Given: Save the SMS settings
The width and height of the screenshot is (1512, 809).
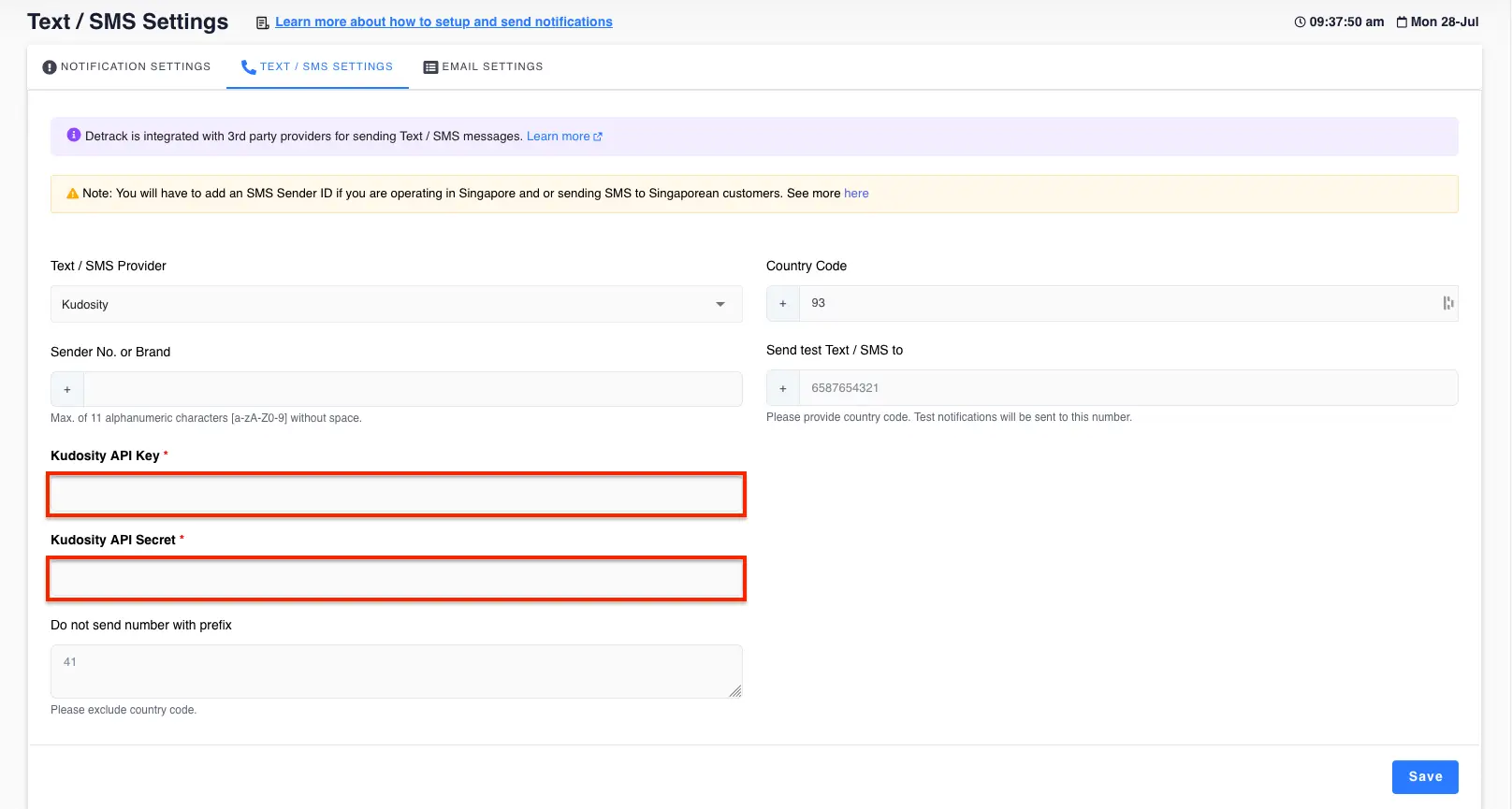Looking at the screenshot, I should pyautogui.click(x=1425, y=777).
